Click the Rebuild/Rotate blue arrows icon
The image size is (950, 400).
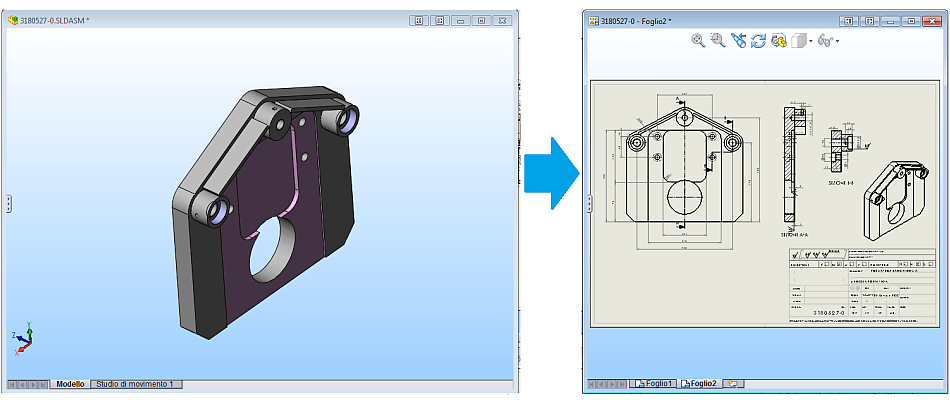point(758,41)
